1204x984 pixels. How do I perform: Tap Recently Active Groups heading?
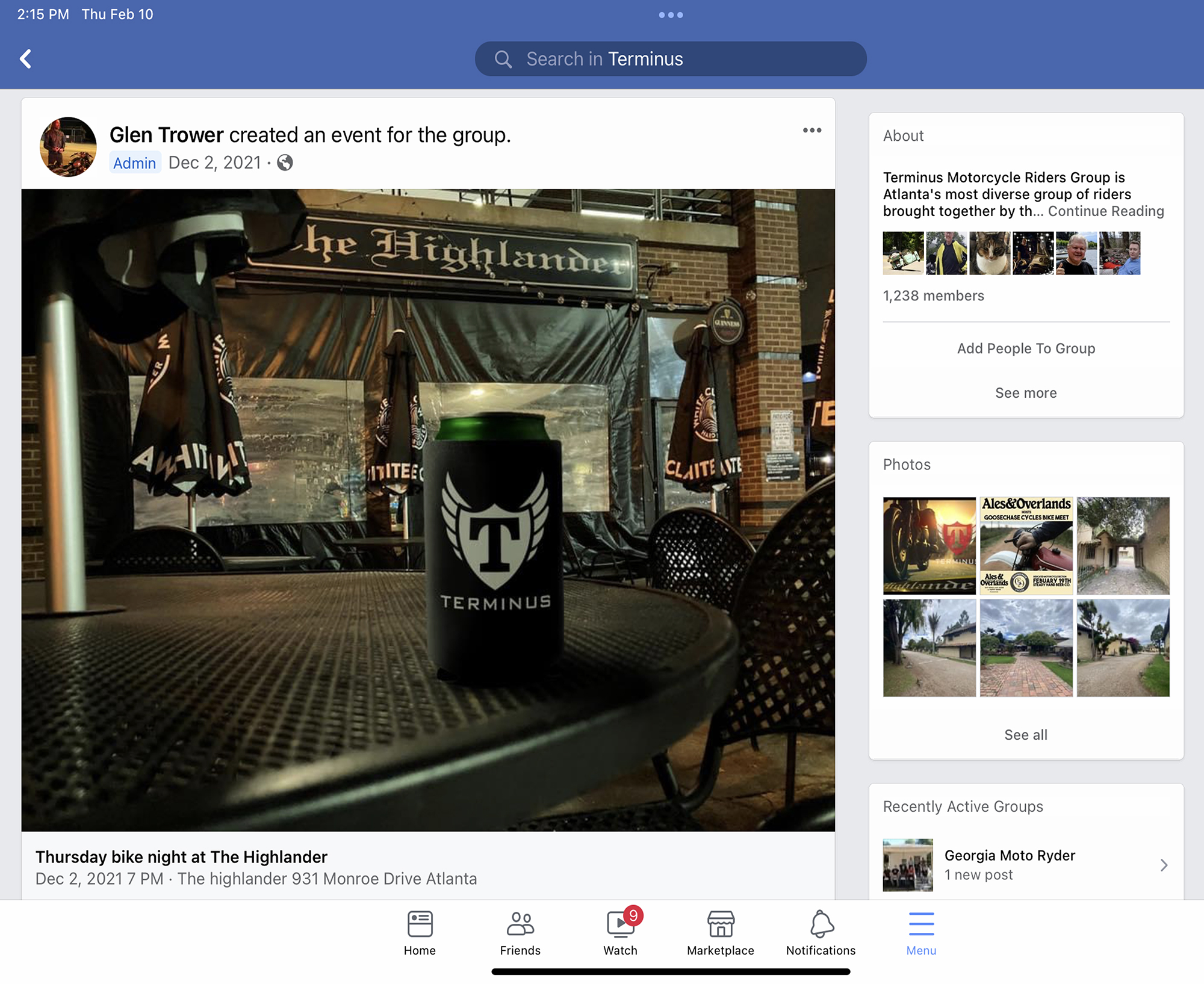point(963,806)
